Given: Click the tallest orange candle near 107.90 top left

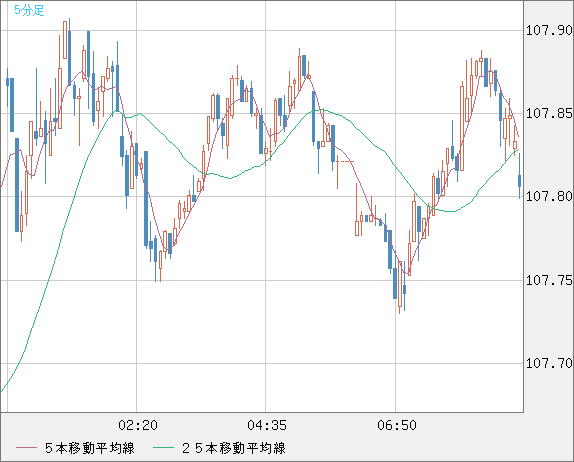Looking at the screenshot, I should (65, 40).
